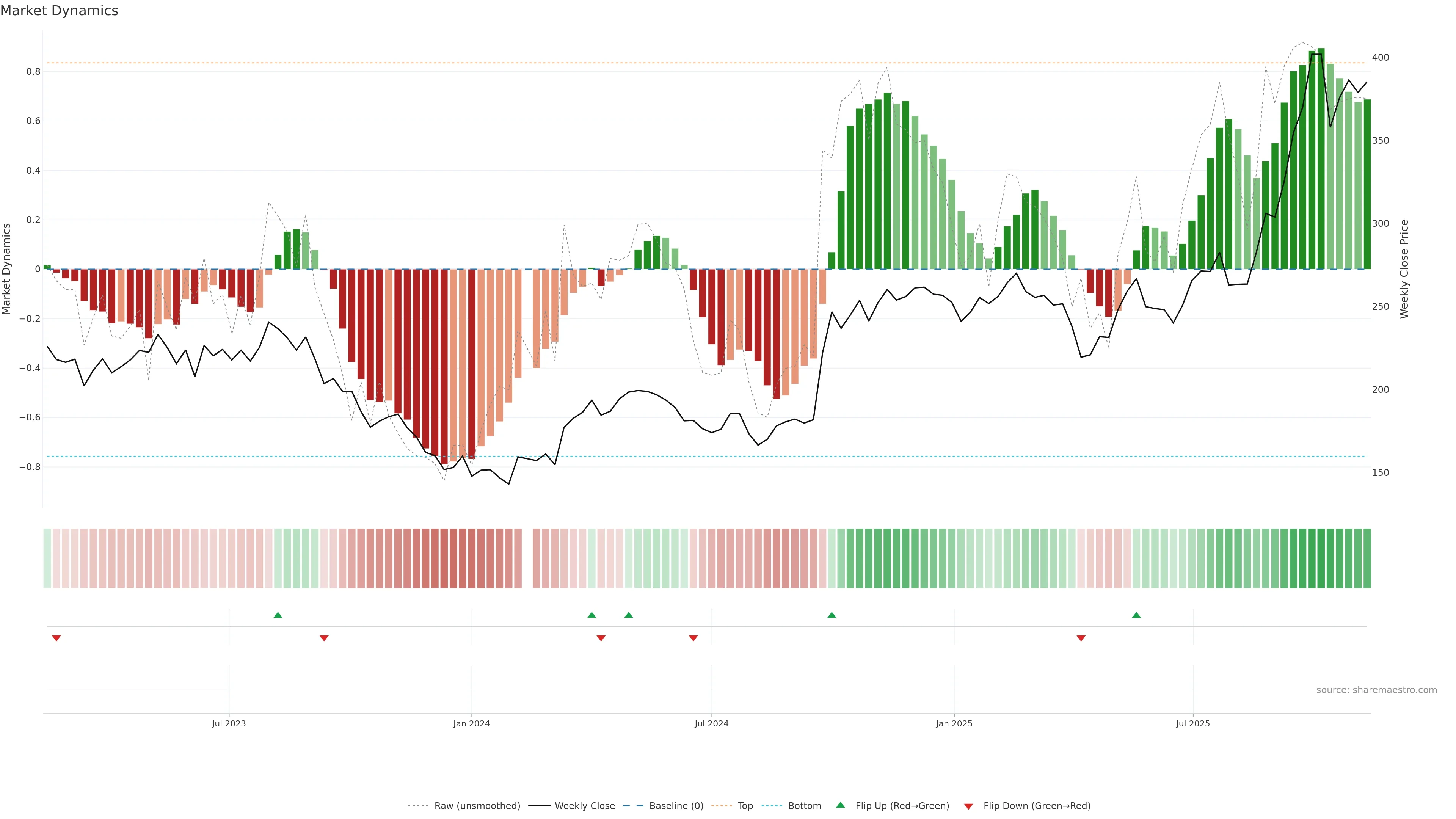
Task: Toggle the Weekly Close legend entry
Action: tap(584, 805)
